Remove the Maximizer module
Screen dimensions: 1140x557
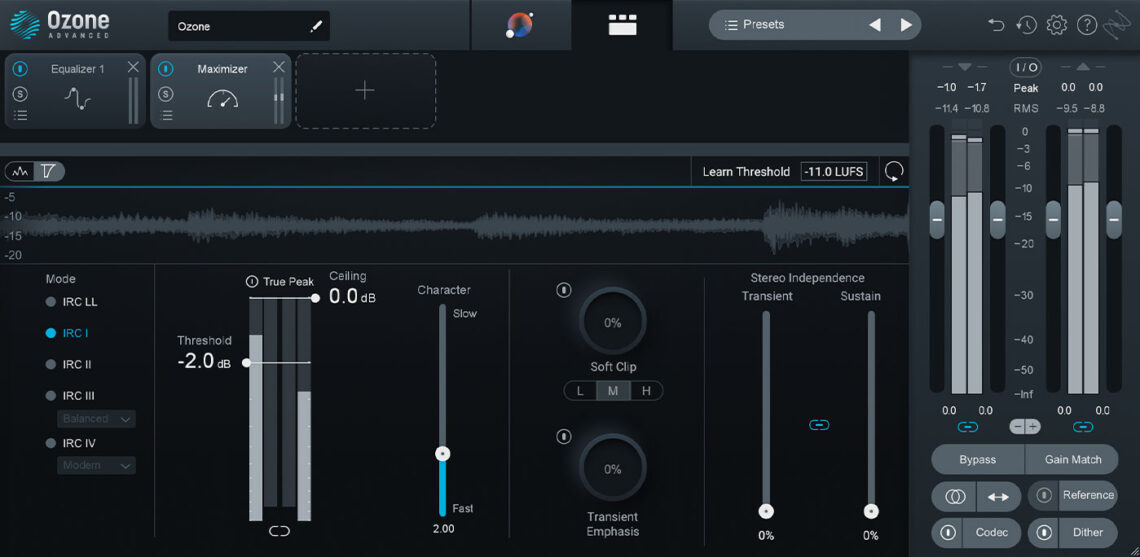tap(279, 68)
